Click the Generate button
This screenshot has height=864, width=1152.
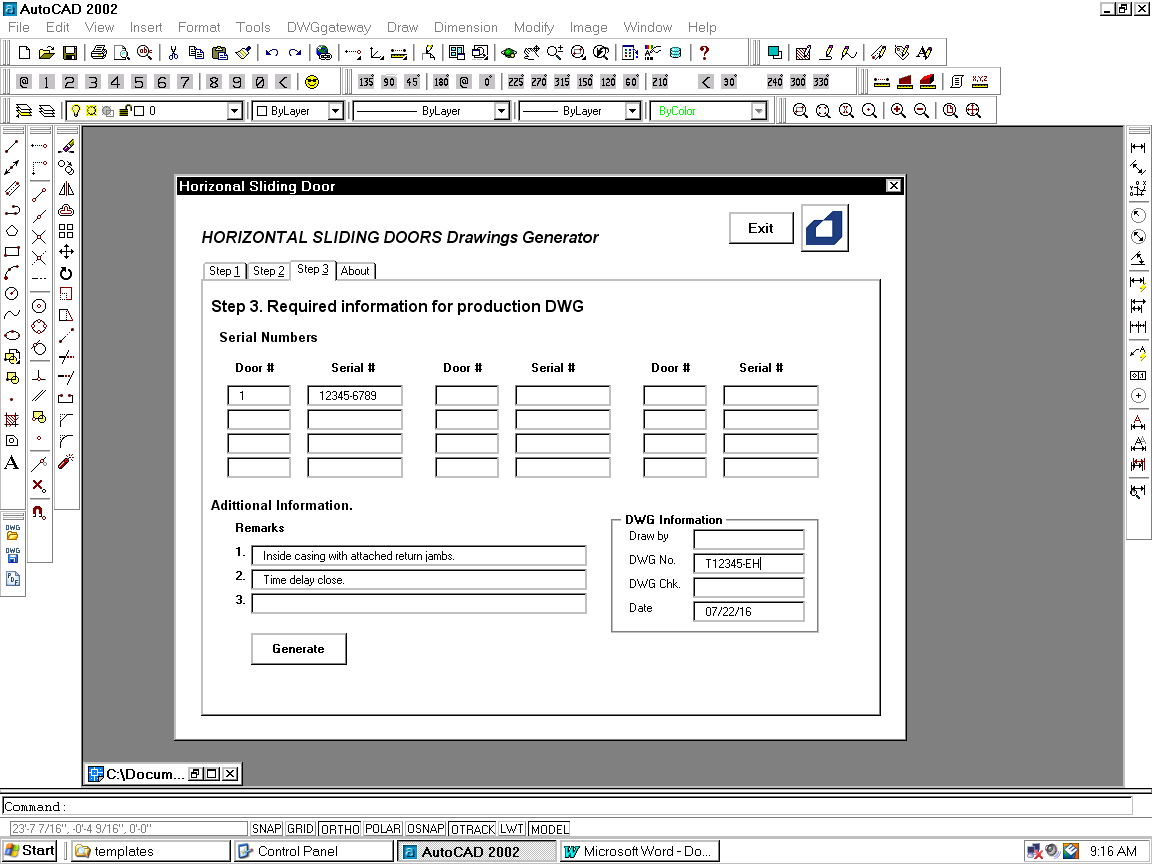click(x=298, y=648)
